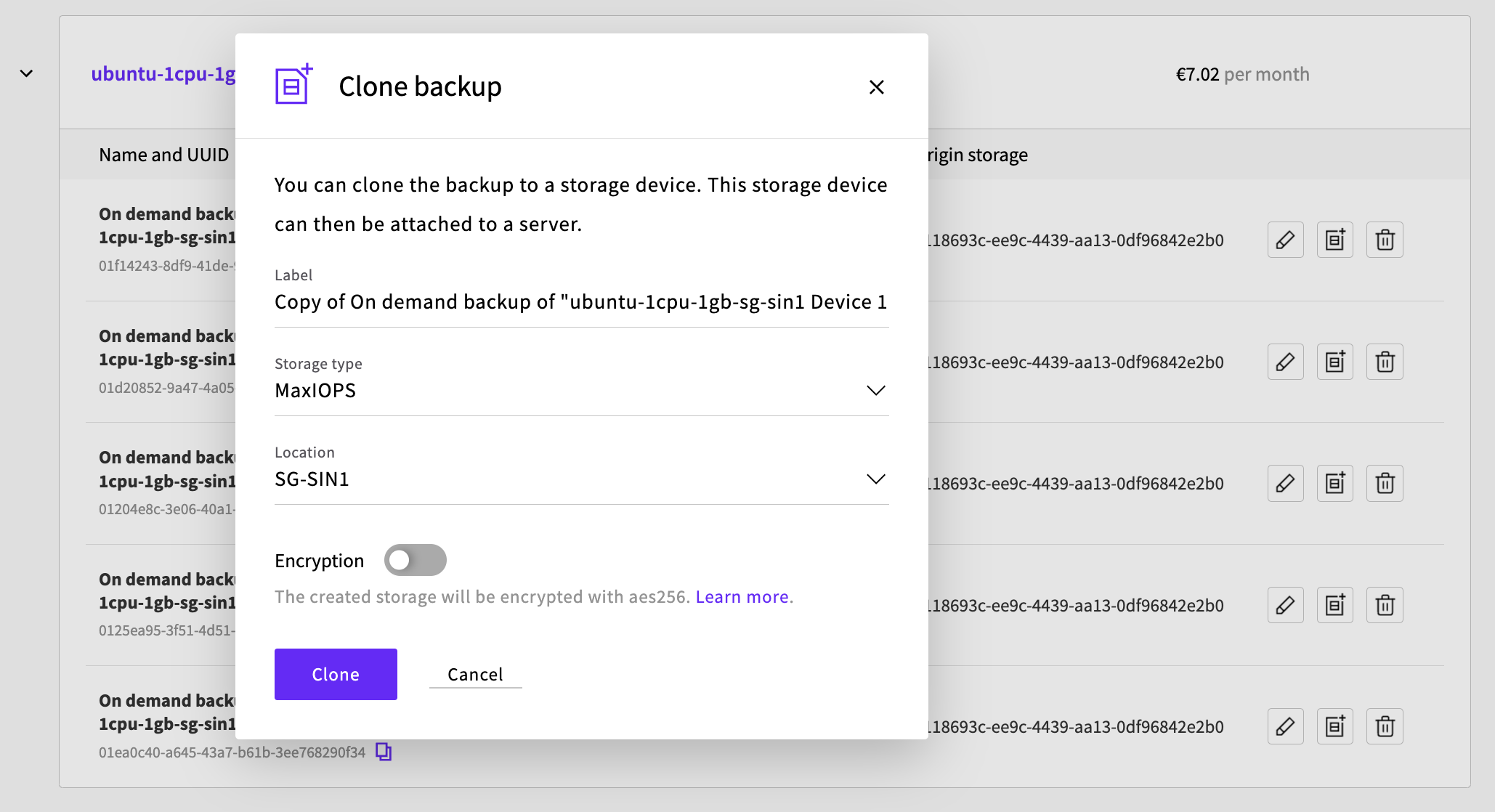Click origin storage UUID in 01ea0c40 row
Viewport: 1495px width, 812px height.
(1077, 727)
